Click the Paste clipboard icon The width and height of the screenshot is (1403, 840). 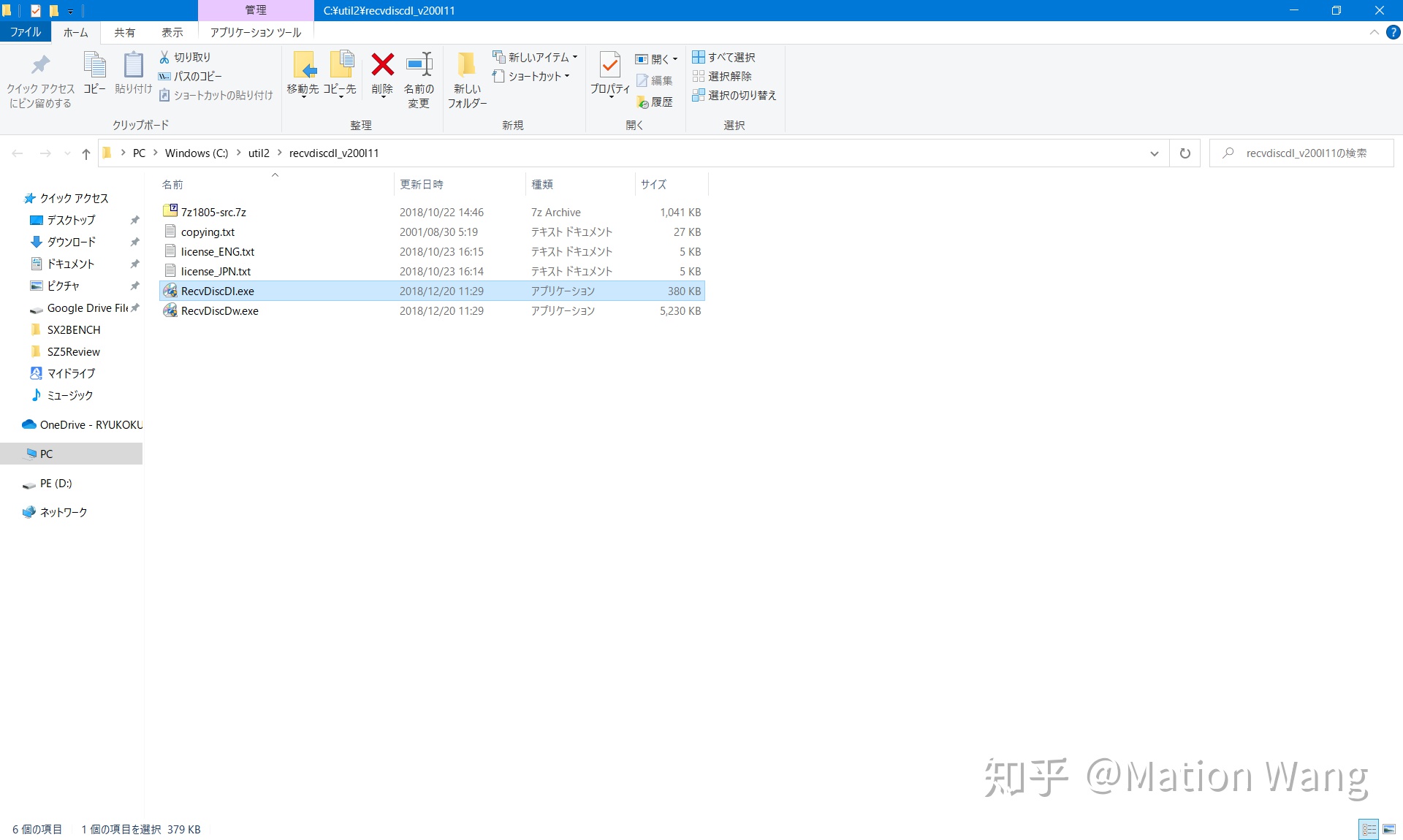click(x=133, y=73)
